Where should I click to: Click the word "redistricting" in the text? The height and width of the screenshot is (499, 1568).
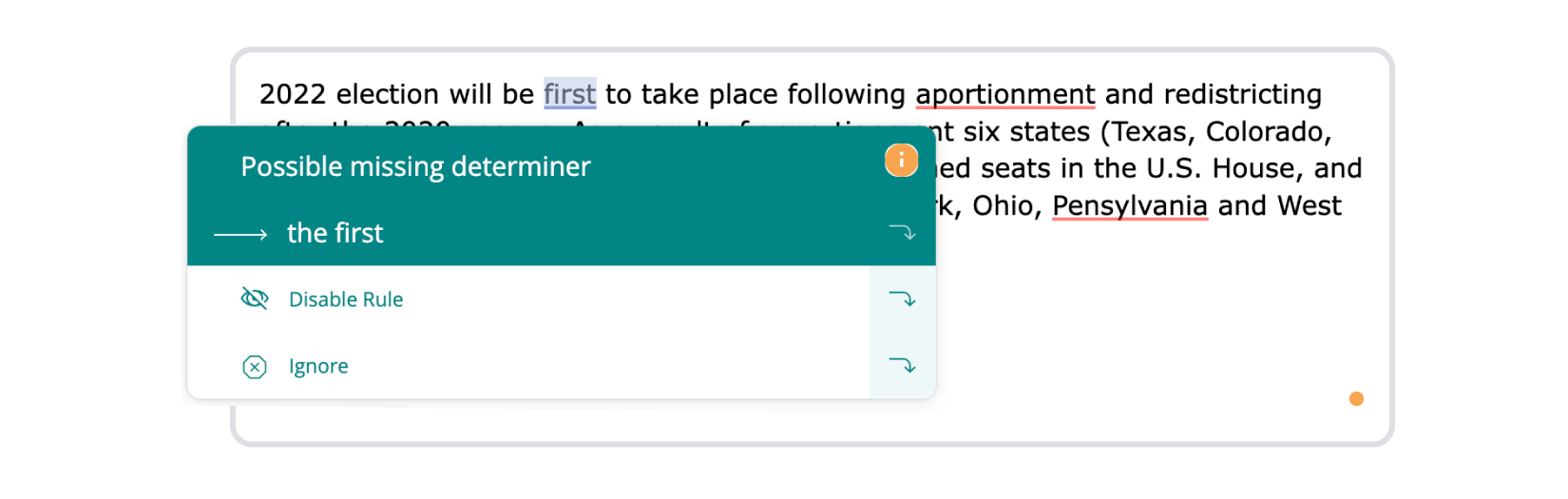[x=1243, y=95]
